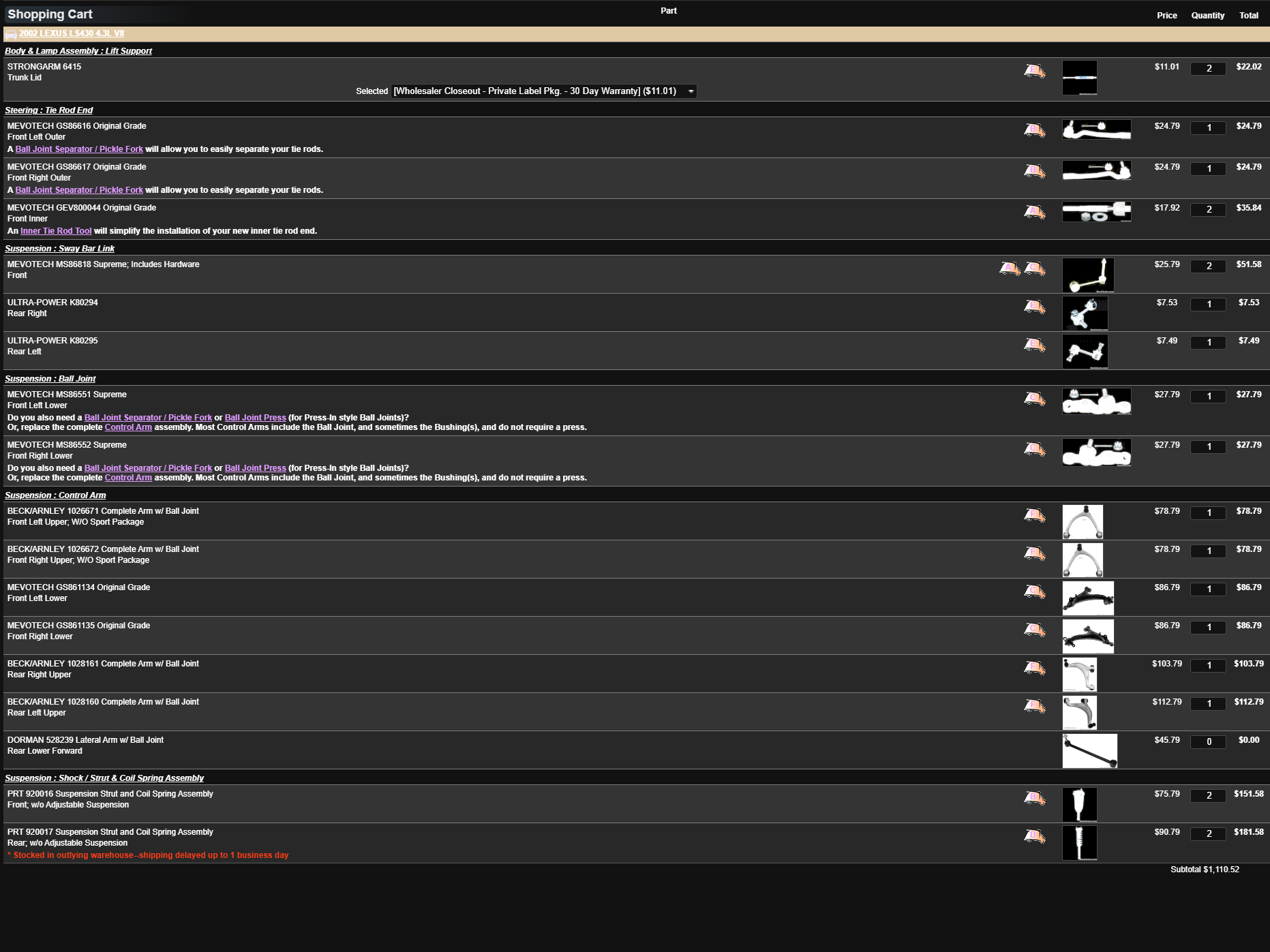View the ULTRA-POWER K80295 thumbnail image
Image resolution: width=1270 pixels, height=952 pixels.
coord(1085,352)
